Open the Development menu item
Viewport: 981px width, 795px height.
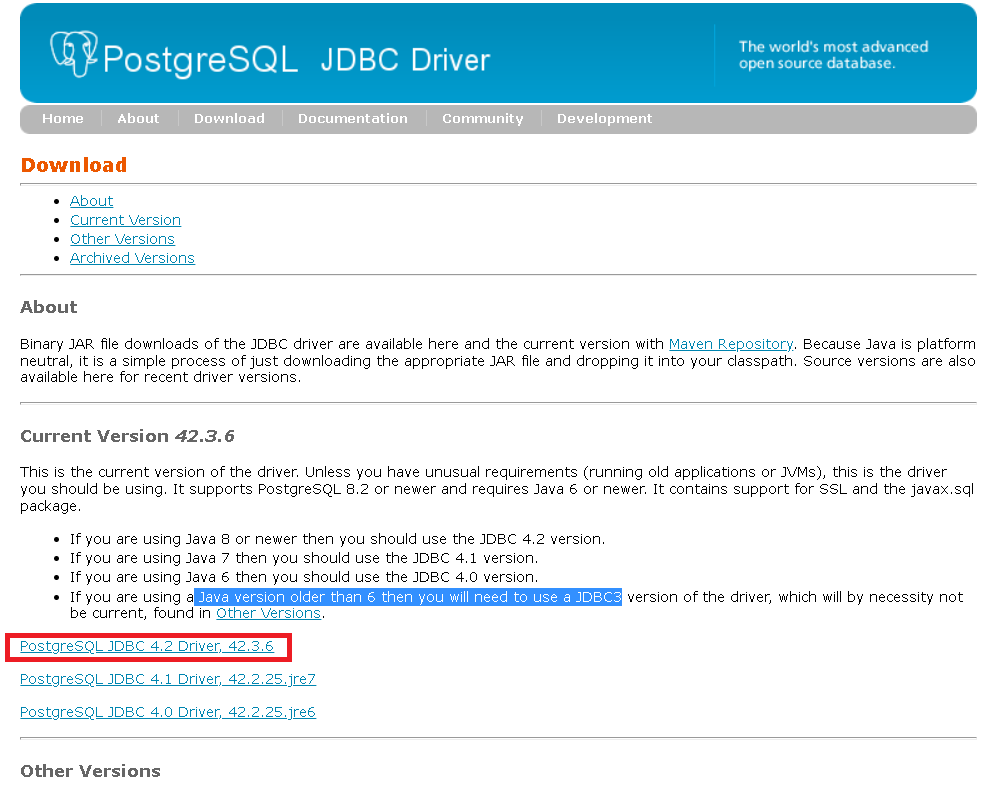(x=604, y=118)
